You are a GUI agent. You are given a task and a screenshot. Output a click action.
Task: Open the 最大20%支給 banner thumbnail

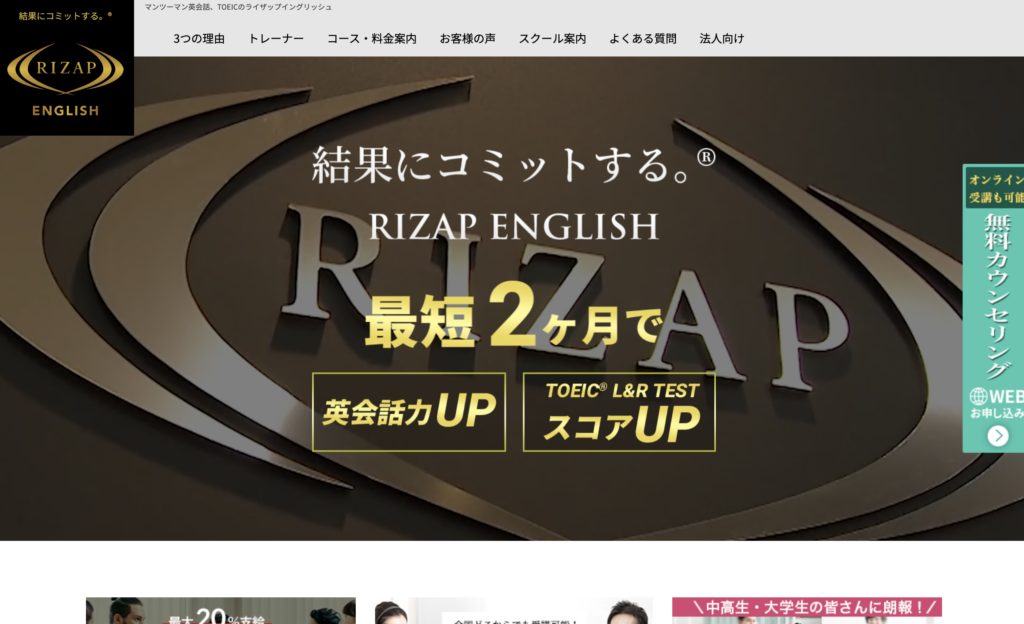pyautogui.click(x=220, y=611)
